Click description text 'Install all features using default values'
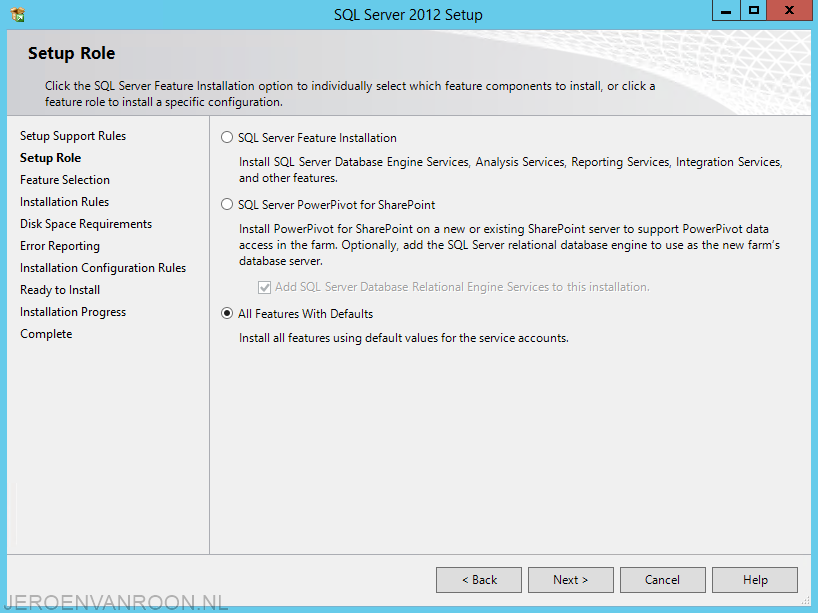The width and height of the screenshot is (818, 613). click(x=404, y=338)
